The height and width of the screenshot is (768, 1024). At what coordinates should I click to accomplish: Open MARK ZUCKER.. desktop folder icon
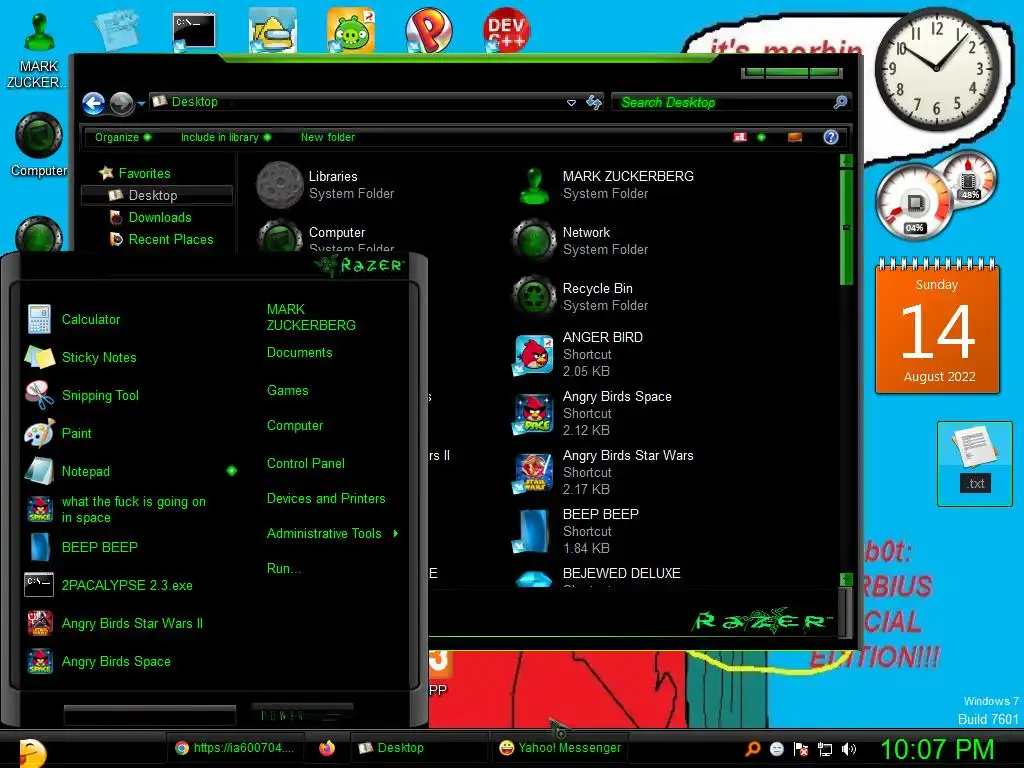pos(39,51)
